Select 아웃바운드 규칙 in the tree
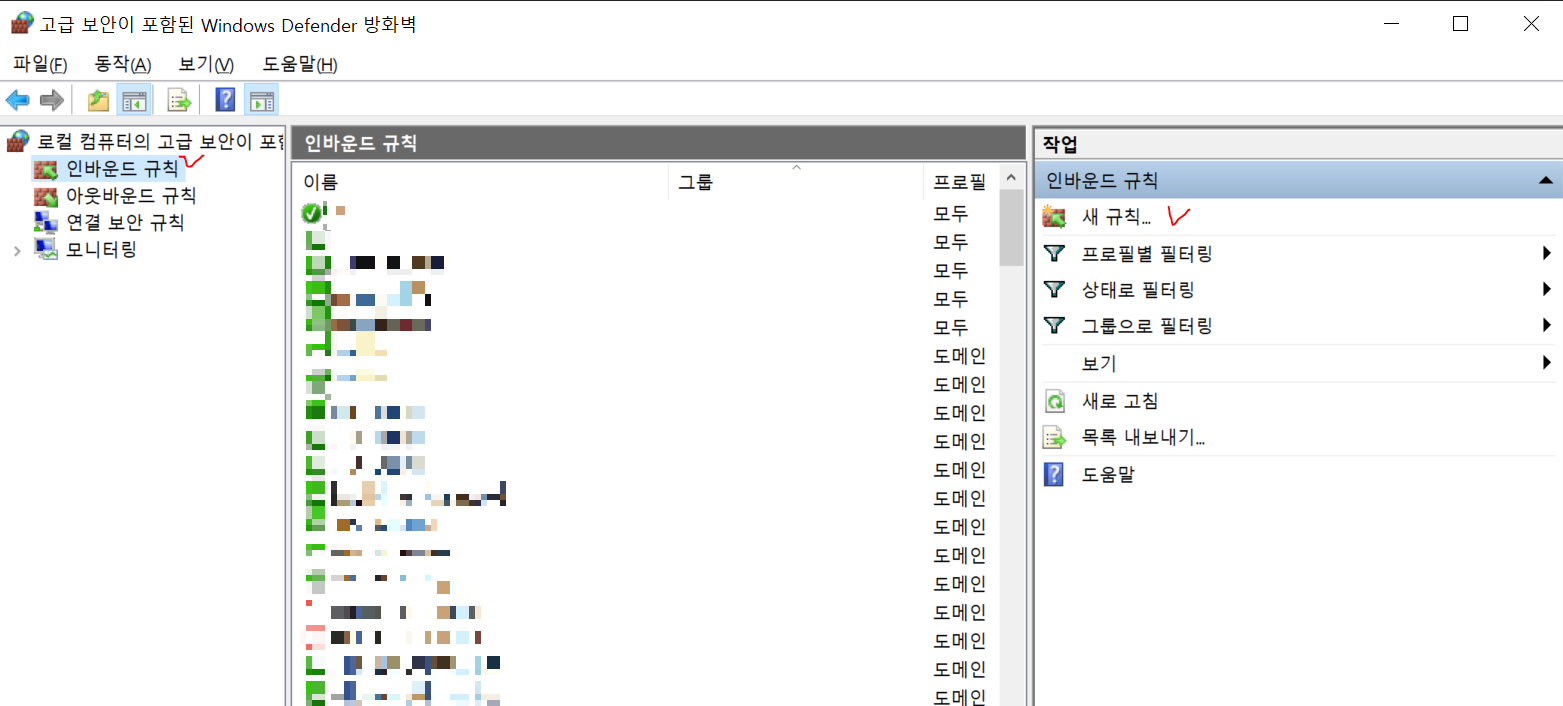 [x=131, y=195]
